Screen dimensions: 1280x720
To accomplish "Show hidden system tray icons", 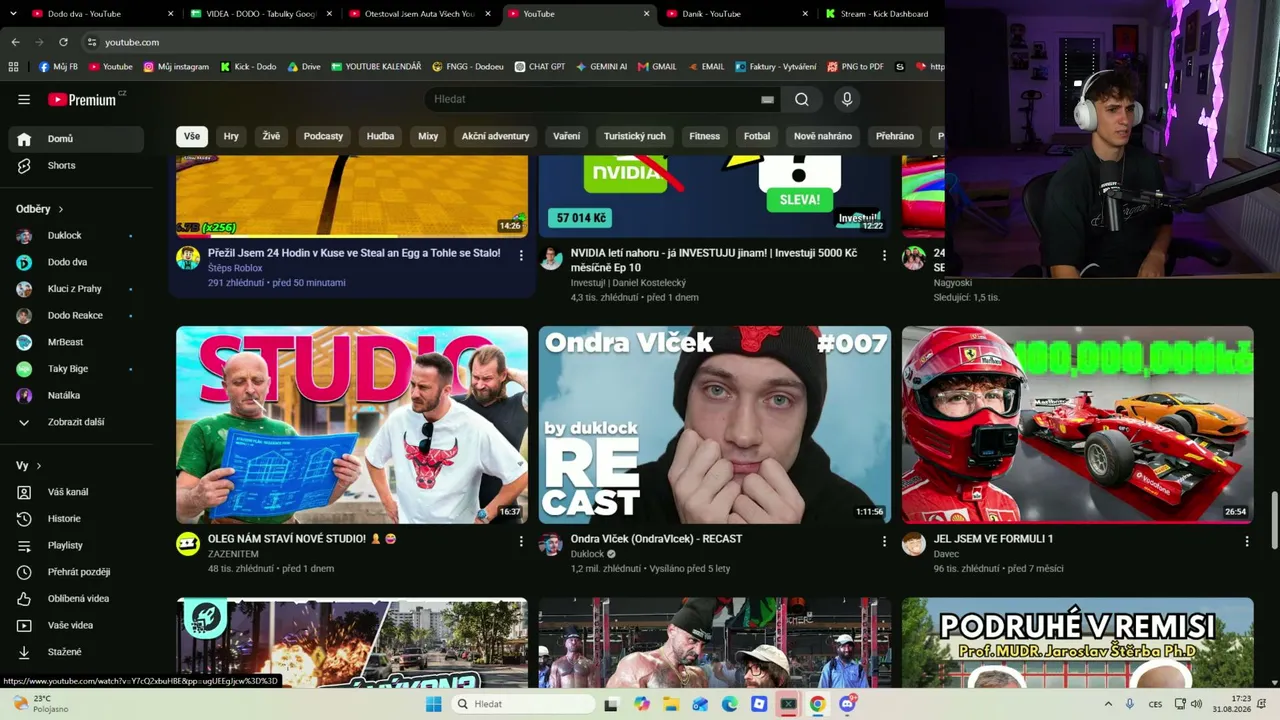I will click(x=1108, y=704).
